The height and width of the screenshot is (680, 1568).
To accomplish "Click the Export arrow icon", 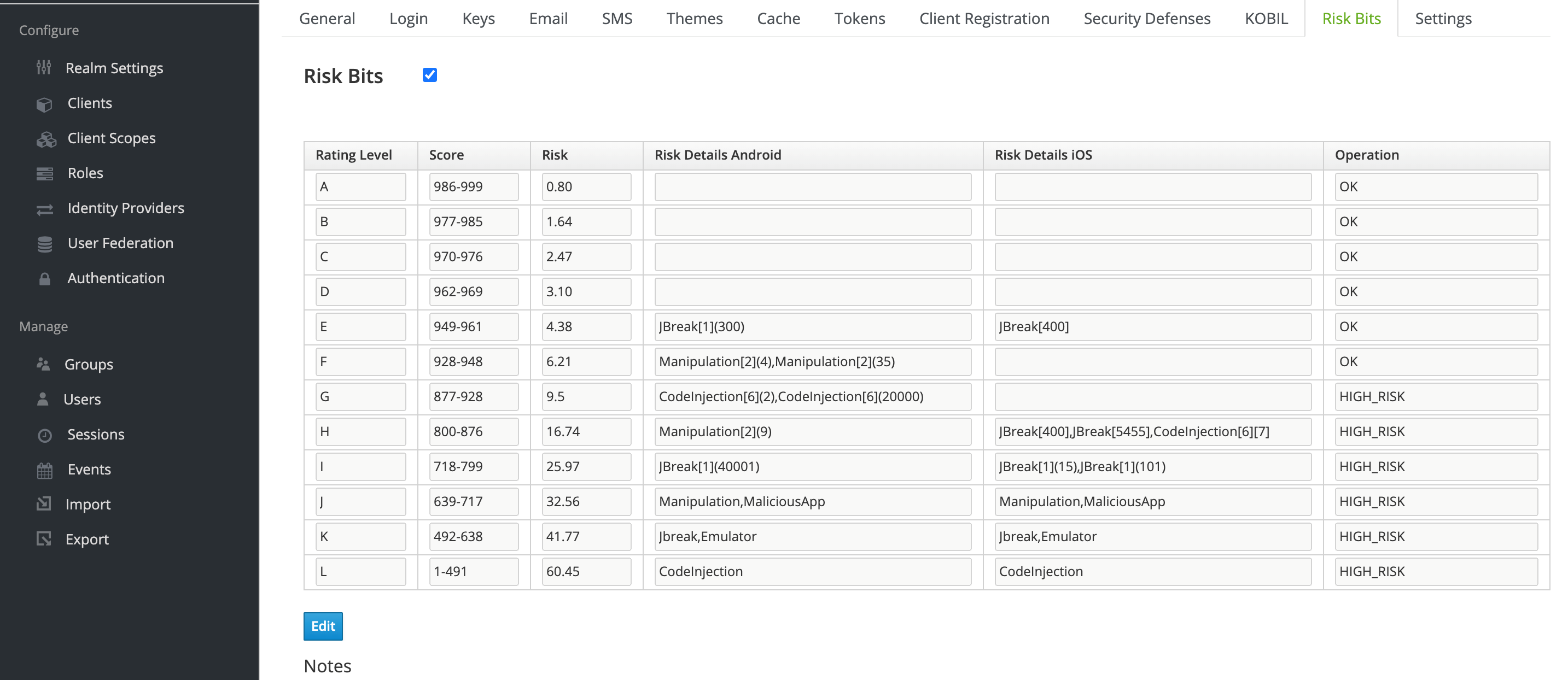I will [44, 539].
